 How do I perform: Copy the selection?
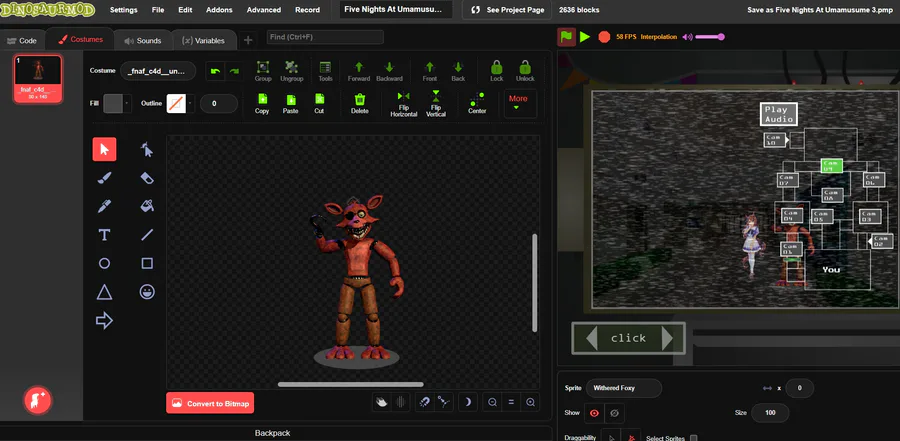[x=262, y=103]
